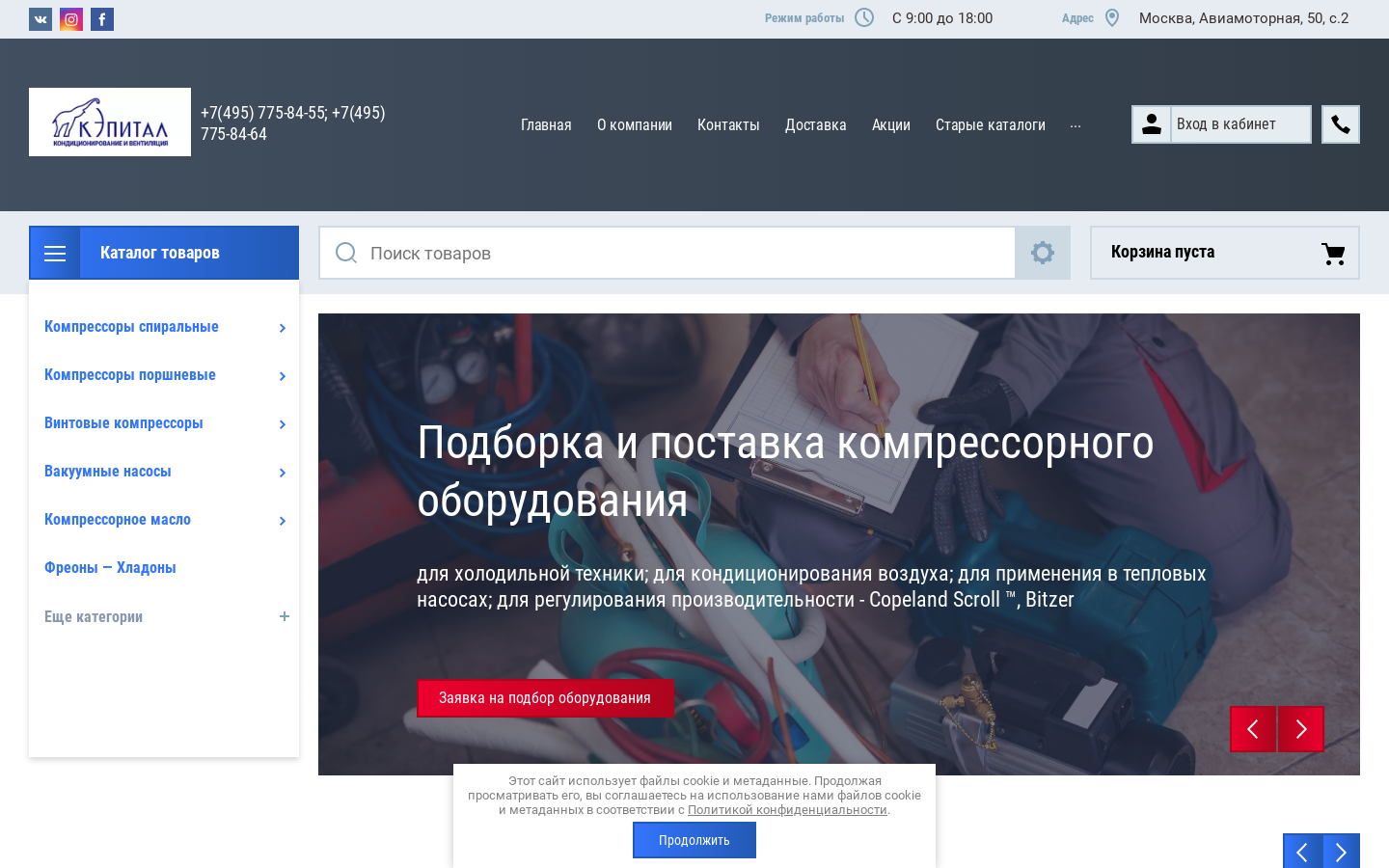1389x868 pixels.
Task: Click the address location pin icon
Action: coord(1112,17)
